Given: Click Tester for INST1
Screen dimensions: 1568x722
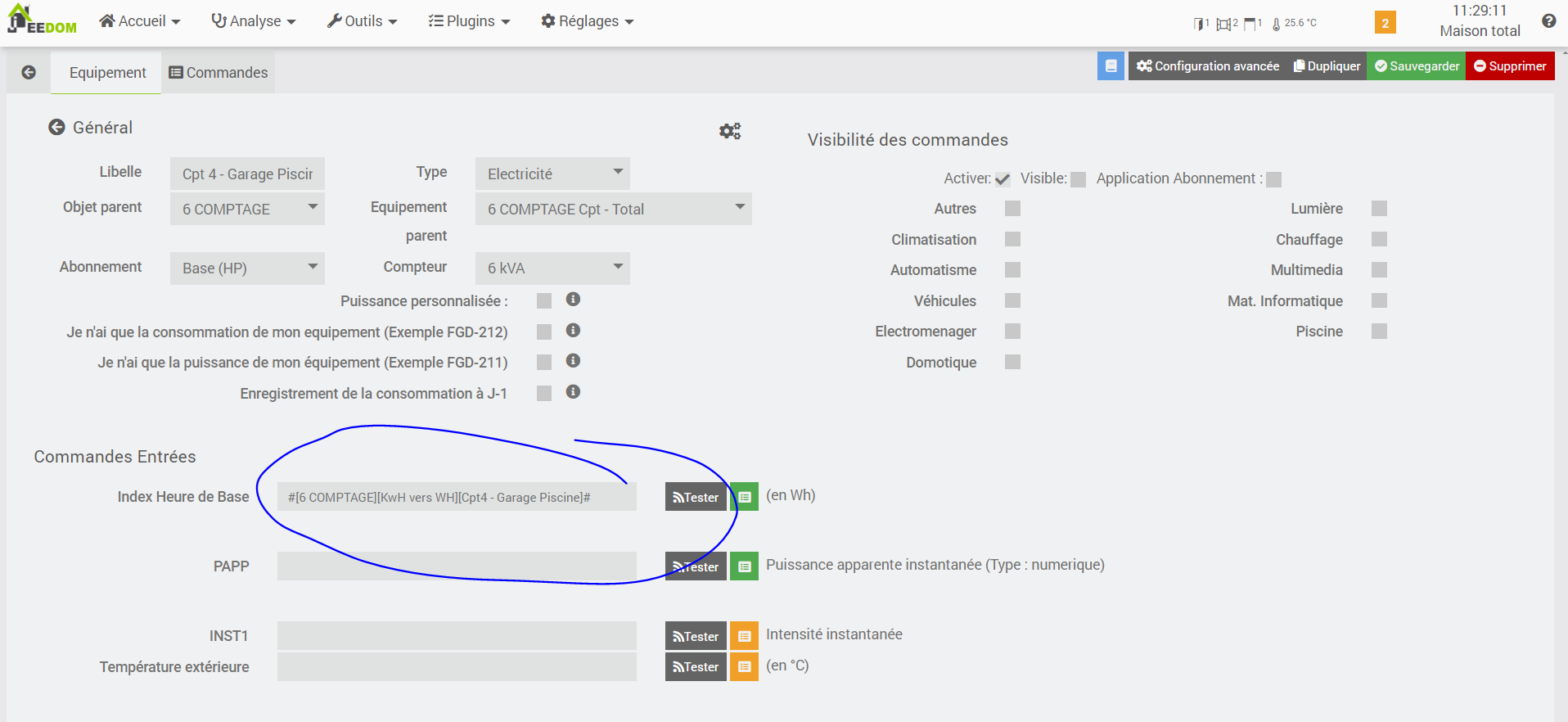Looking at the screenshot, I should click(696, 636).
